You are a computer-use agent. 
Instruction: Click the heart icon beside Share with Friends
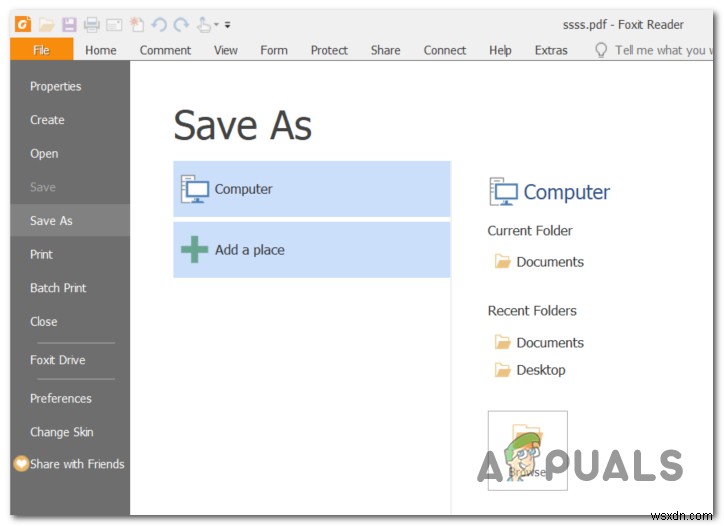click(21, 464)
